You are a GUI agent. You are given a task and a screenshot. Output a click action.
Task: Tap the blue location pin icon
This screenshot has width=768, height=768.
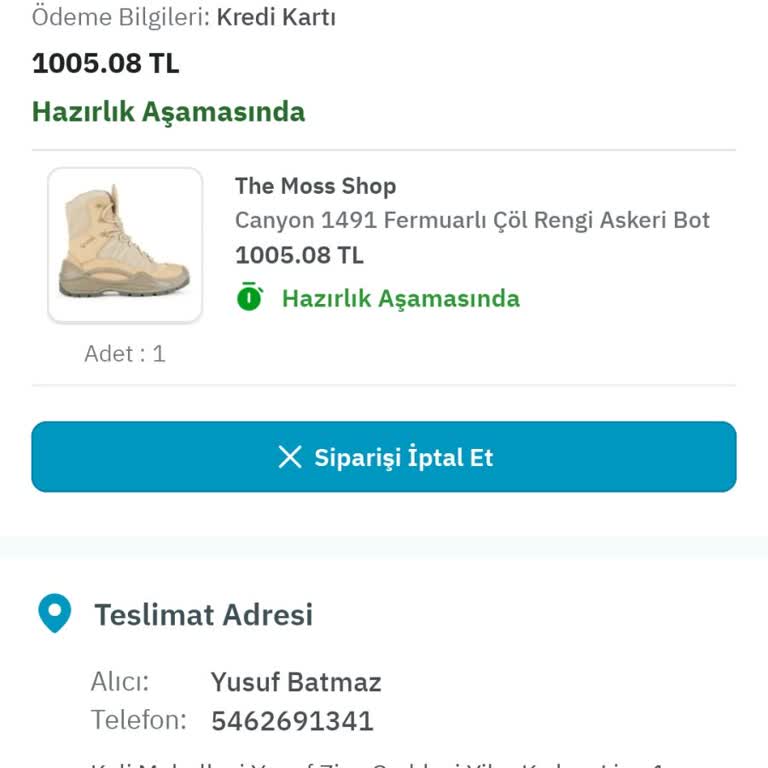54,613
